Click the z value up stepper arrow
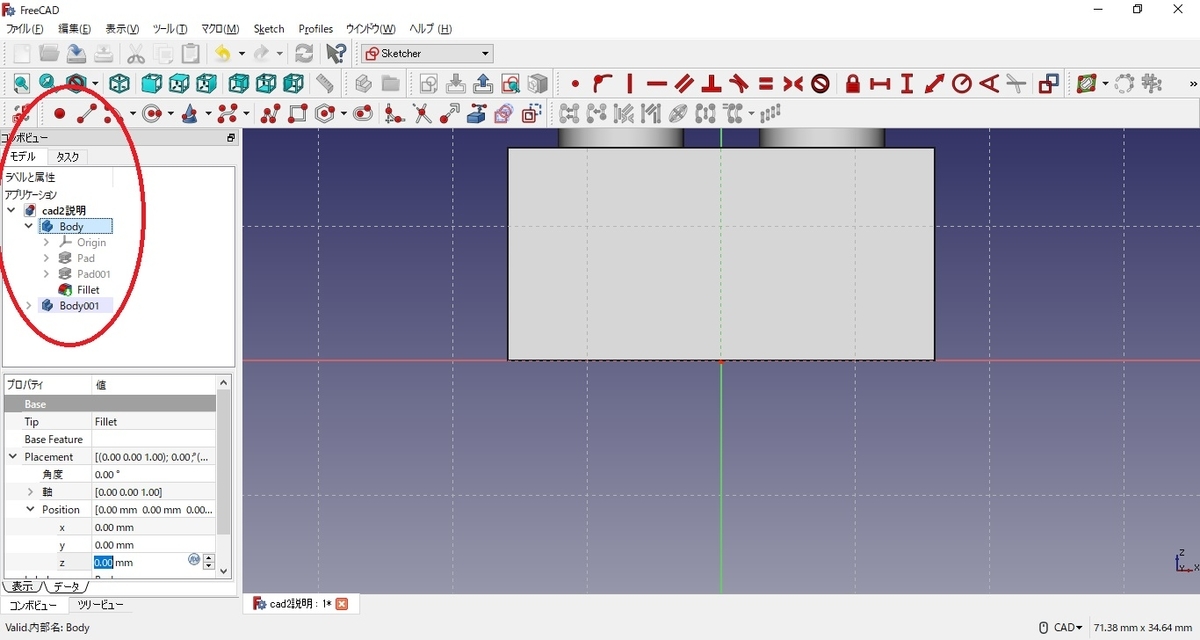Image resolution: width=1200 pixels, height=640 pixels. (x=208, y=558)
